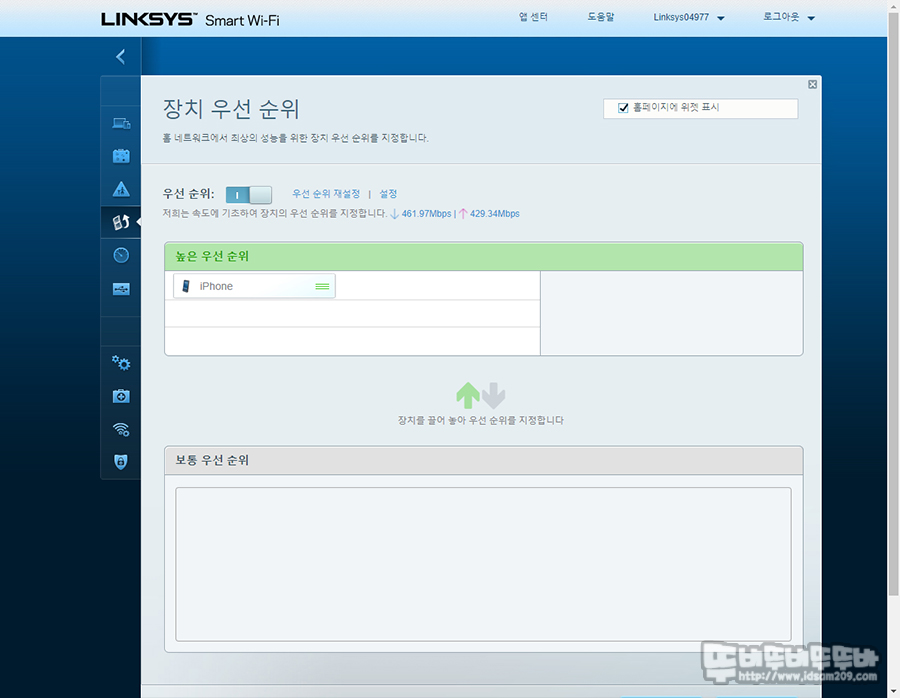This screenshot has height=698, width=900.
Task: Click the Linksys Smart Wi-Fi logo
Action: pos(190,20)
